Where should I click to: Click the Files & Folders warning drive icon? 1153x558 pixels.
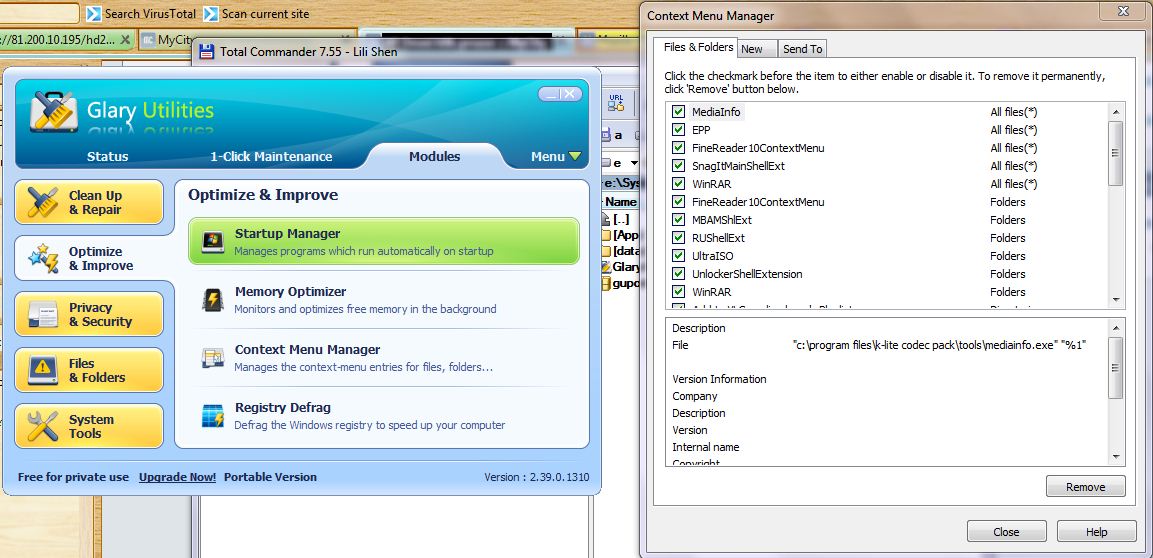click(43, 370)
